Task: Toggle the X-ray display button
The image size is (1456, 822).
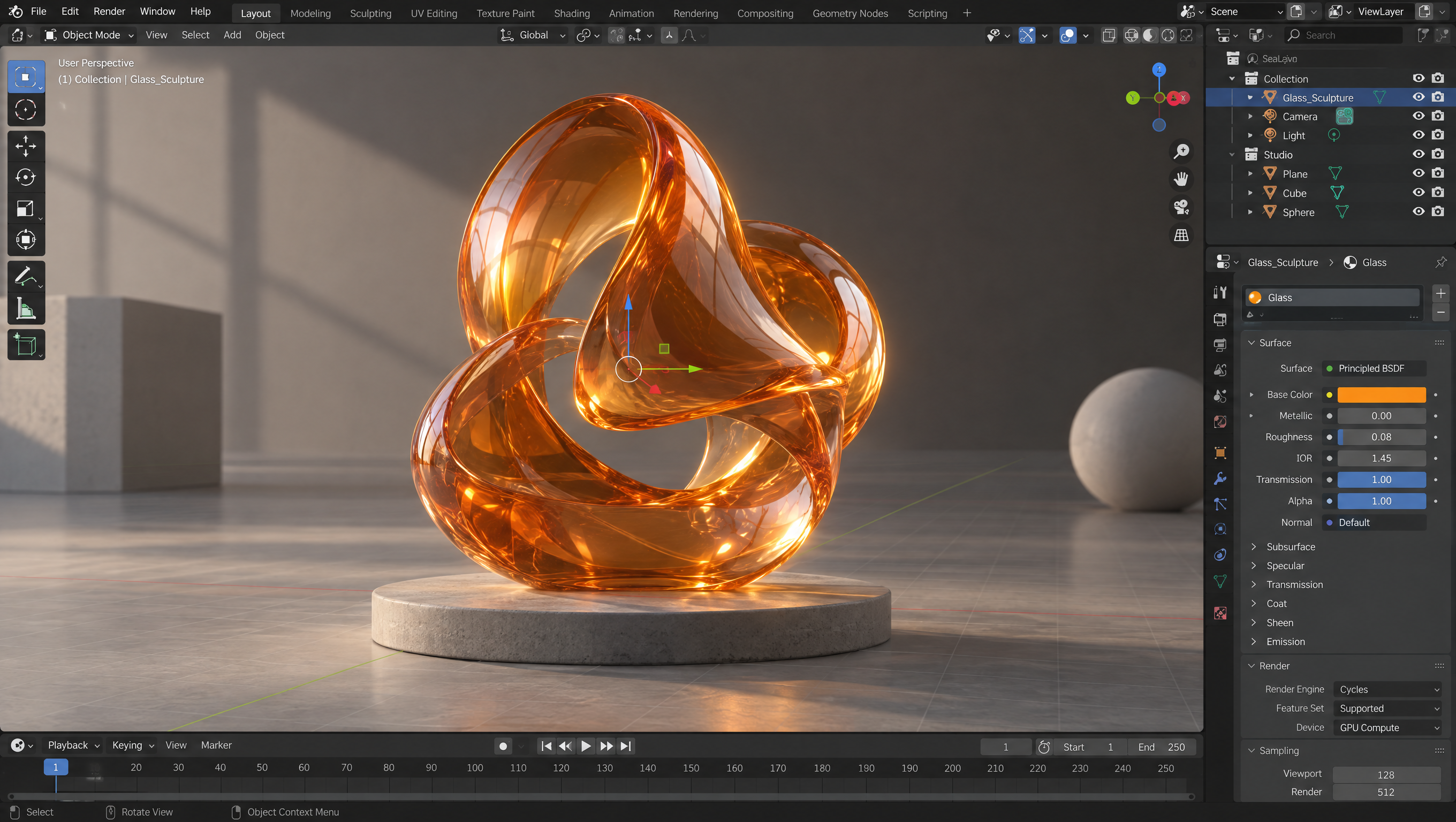Action: point(1109,35)
